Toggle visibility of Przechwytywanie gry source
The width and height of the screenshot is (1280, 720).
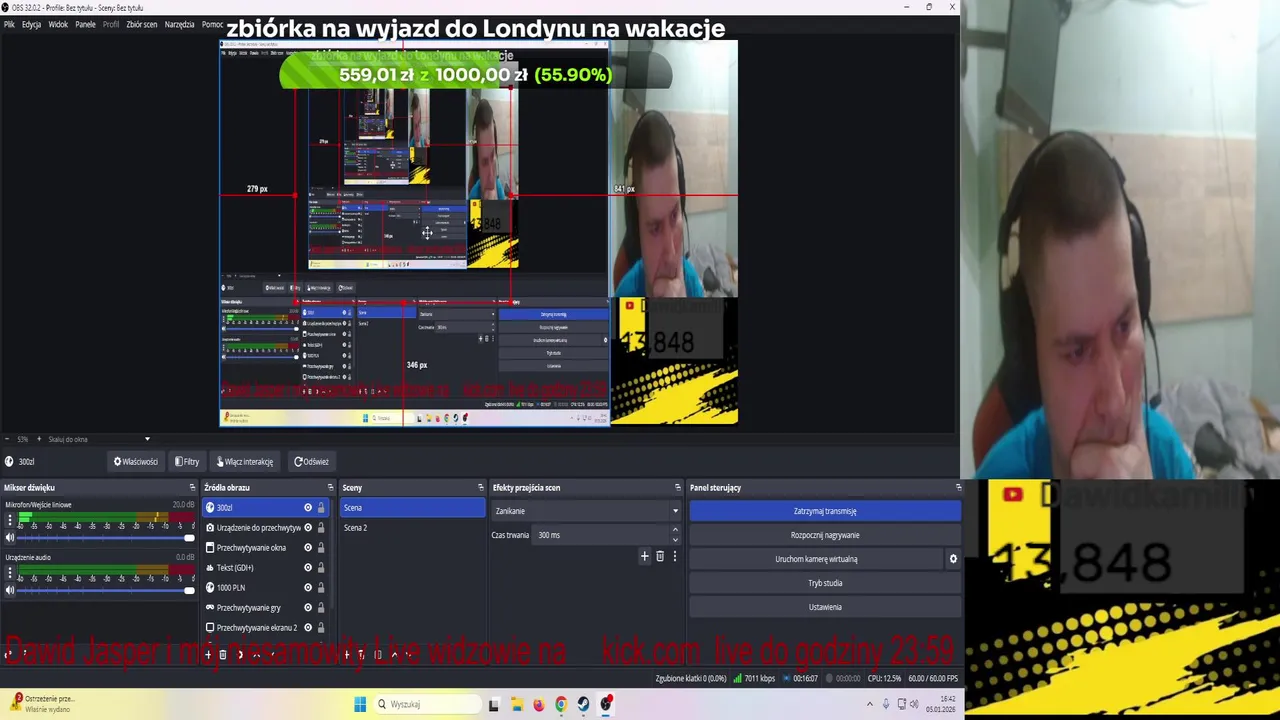(x=308, y=608)
